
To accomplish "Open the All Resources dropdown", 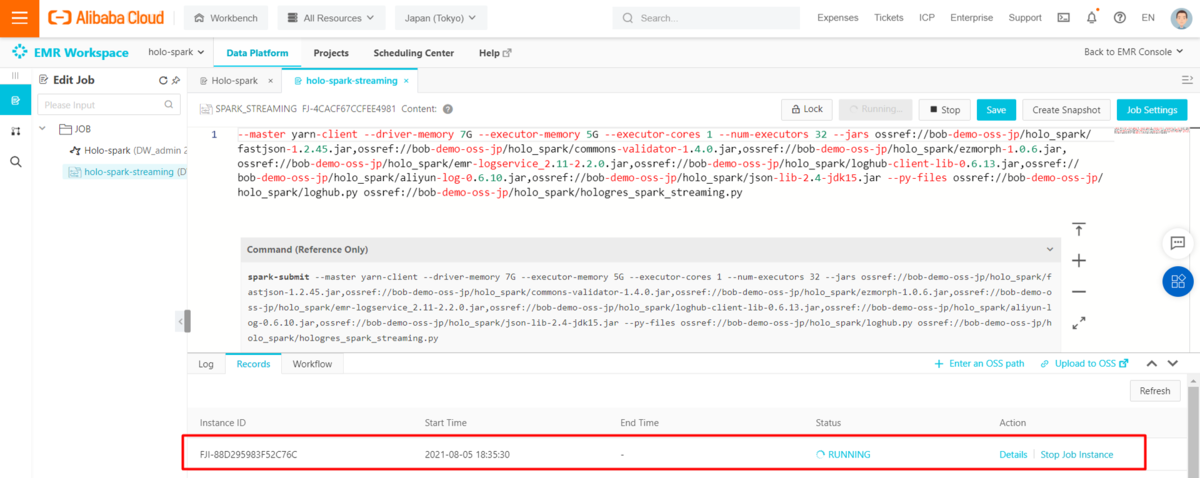I will 331,18.
